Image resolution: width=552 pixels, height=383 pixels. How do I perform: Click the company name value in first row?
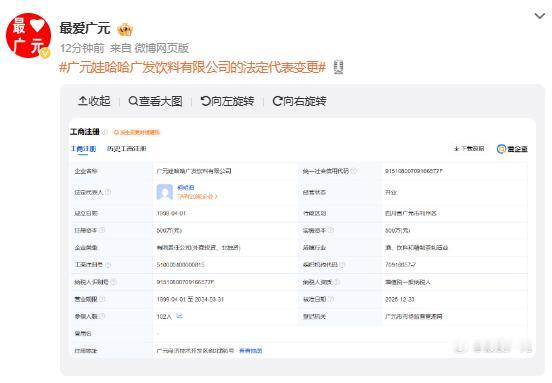pos(194,171)
